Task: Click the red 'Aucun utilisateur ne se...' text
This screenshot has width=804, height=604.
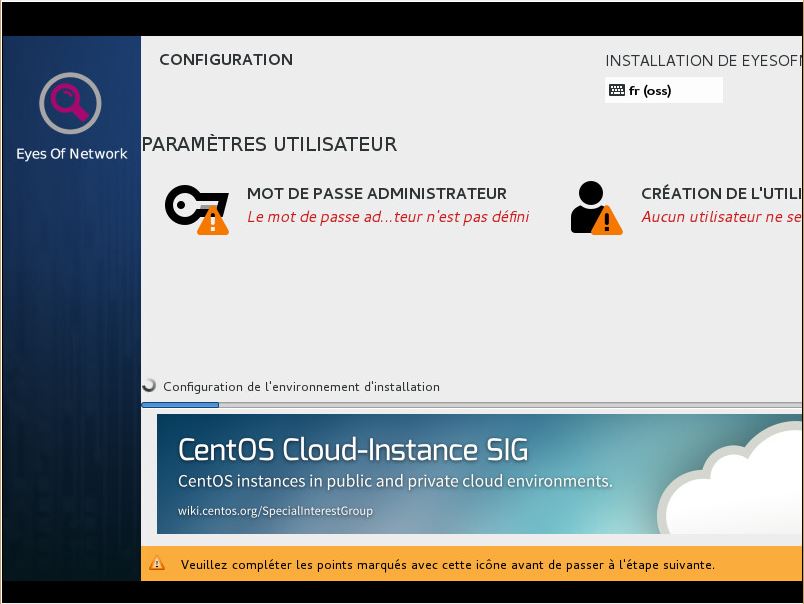Action: 720,217
